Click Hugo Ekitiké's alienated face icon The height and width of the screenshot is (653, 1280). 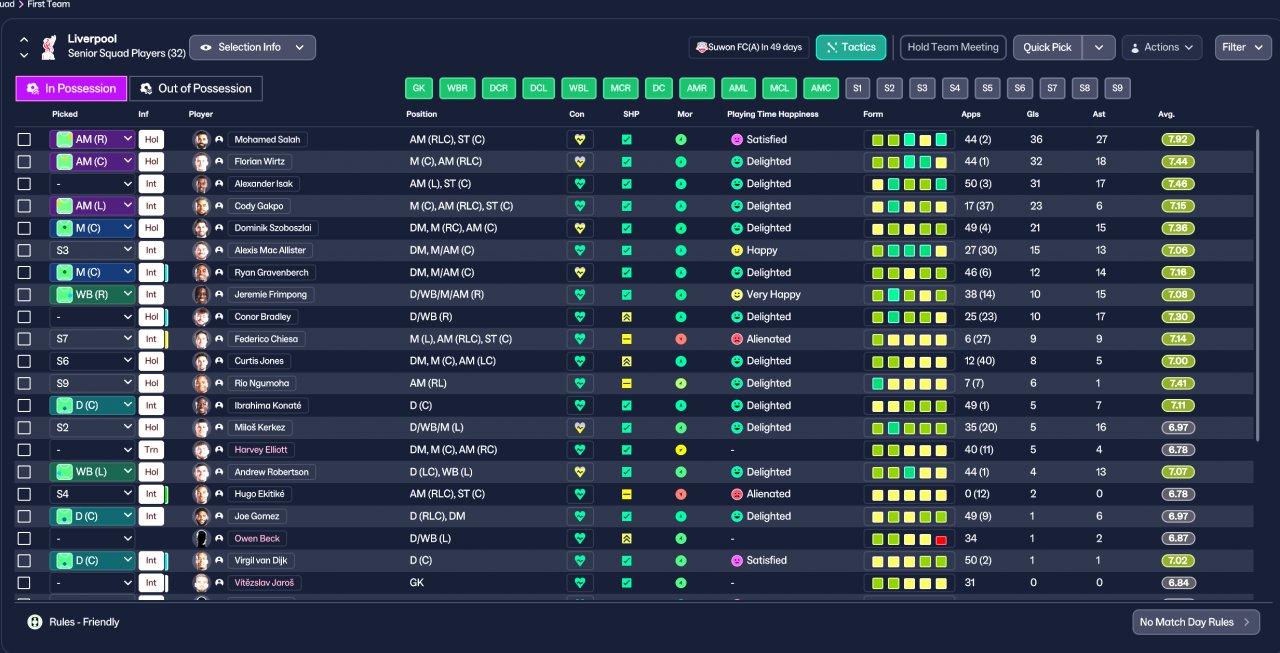[737, 494]
